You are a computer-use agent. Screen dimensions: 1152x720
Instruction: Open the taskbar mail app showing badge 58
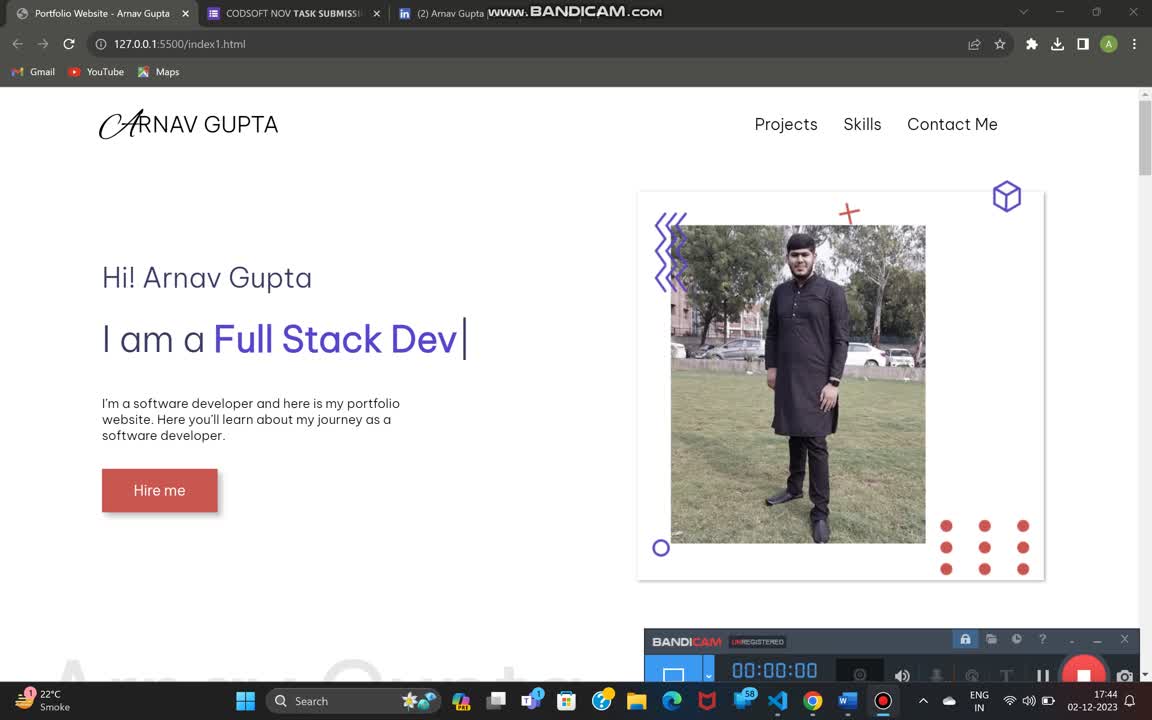point(743,701)
